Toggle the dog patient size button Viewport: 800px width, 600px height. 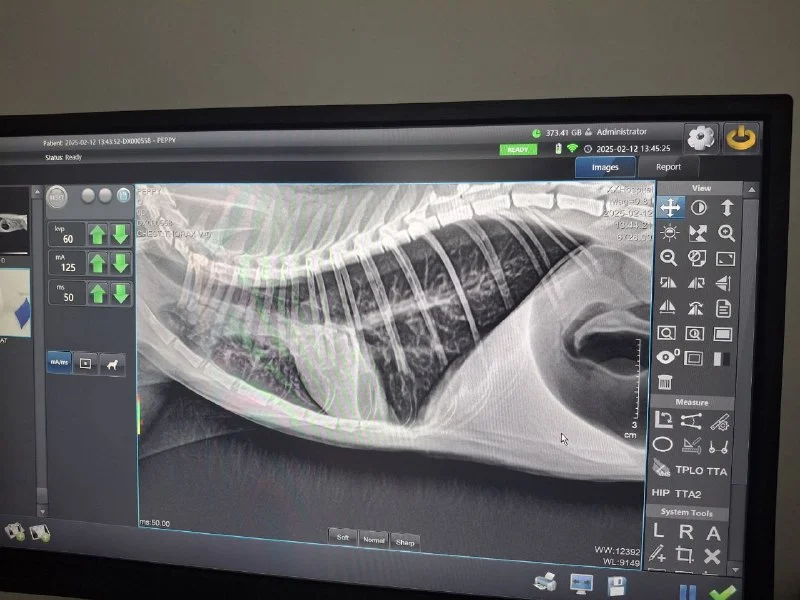click(x=113, y=365)
